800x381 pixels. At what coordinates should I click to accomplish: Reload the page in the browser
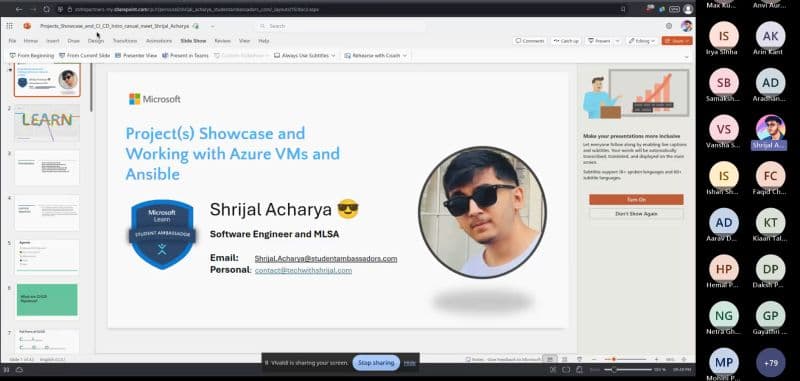46,9
